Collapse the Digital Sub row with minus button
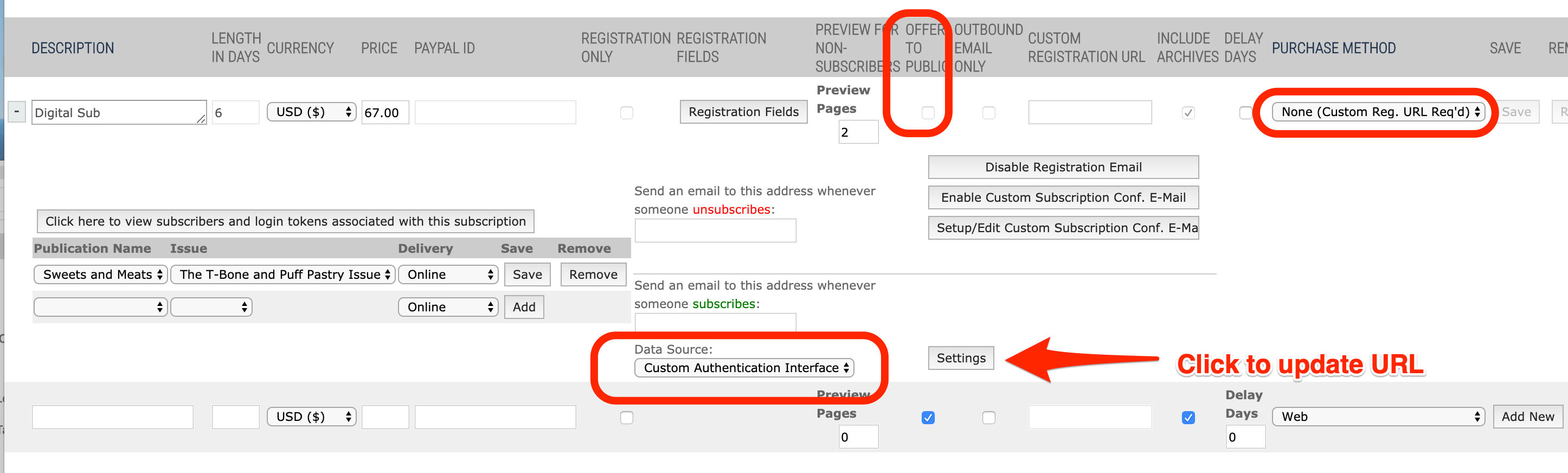 [x=16, y=112]
